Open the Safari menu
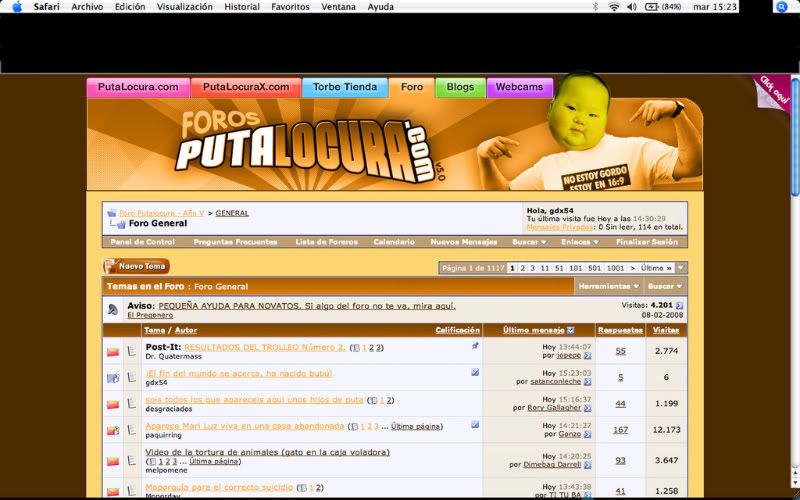 click(46, 7)
